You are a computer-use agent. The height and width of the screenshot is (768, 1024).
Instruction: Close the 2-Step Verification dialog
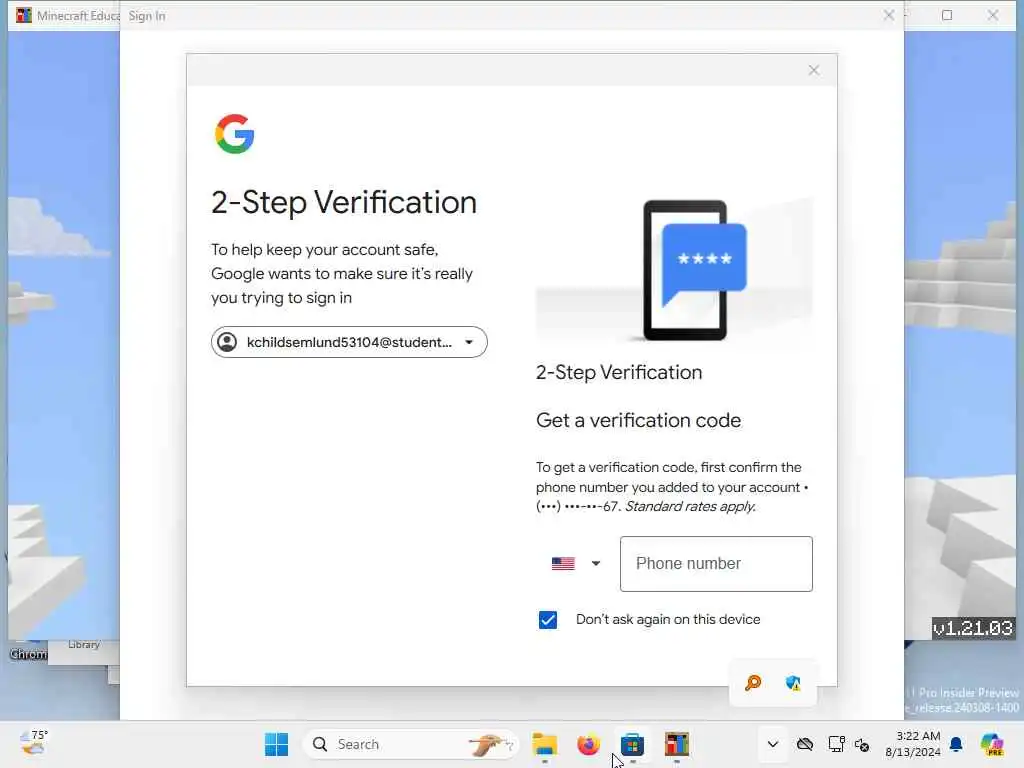[814, 70]
